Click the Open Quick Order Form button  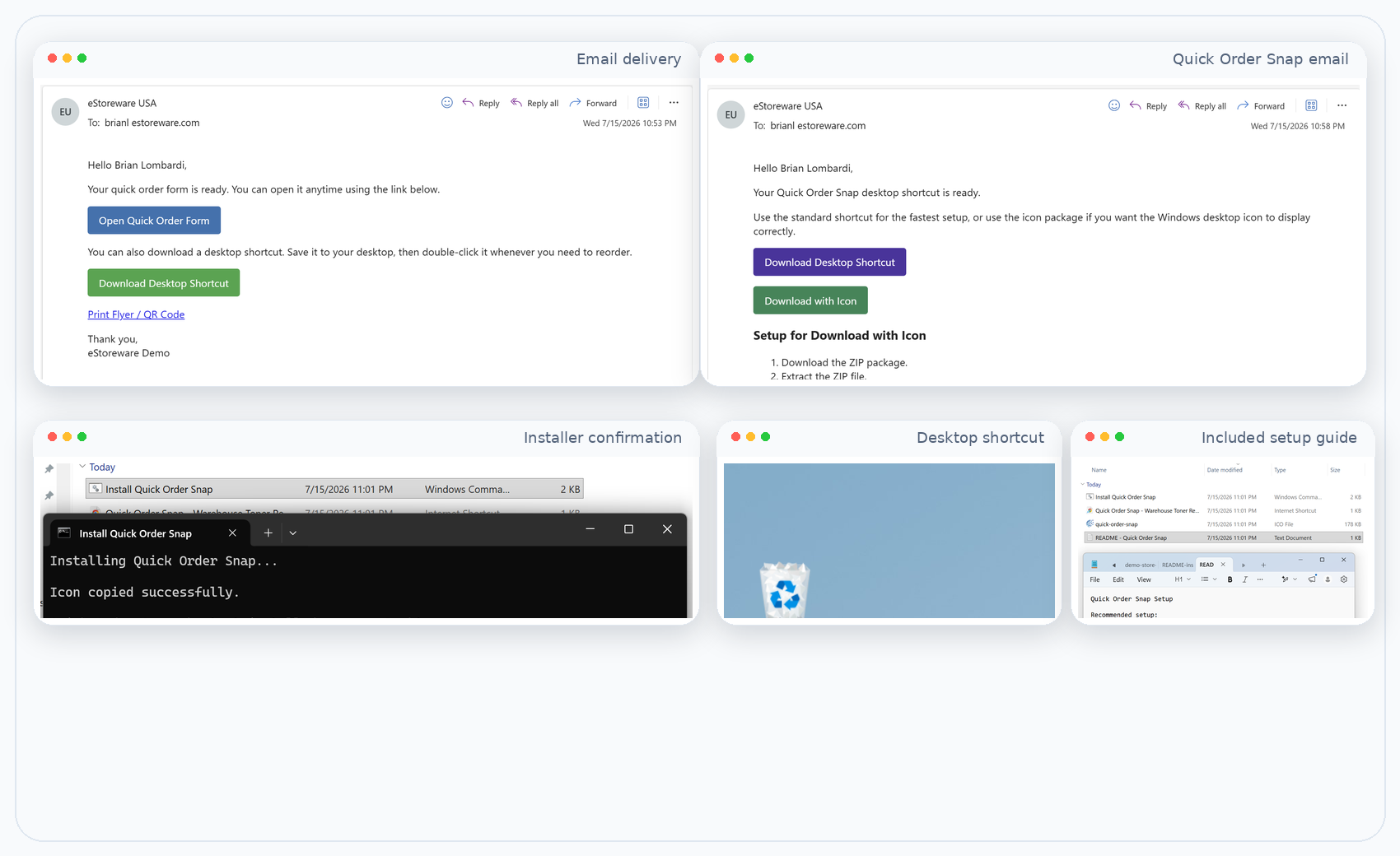point(154,221)
